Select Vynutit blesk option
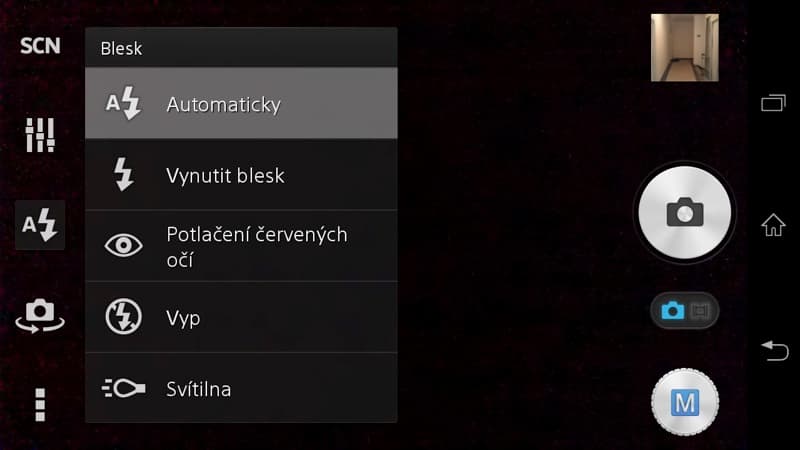The width and height of the screenshot is (800, 450). 241,176
